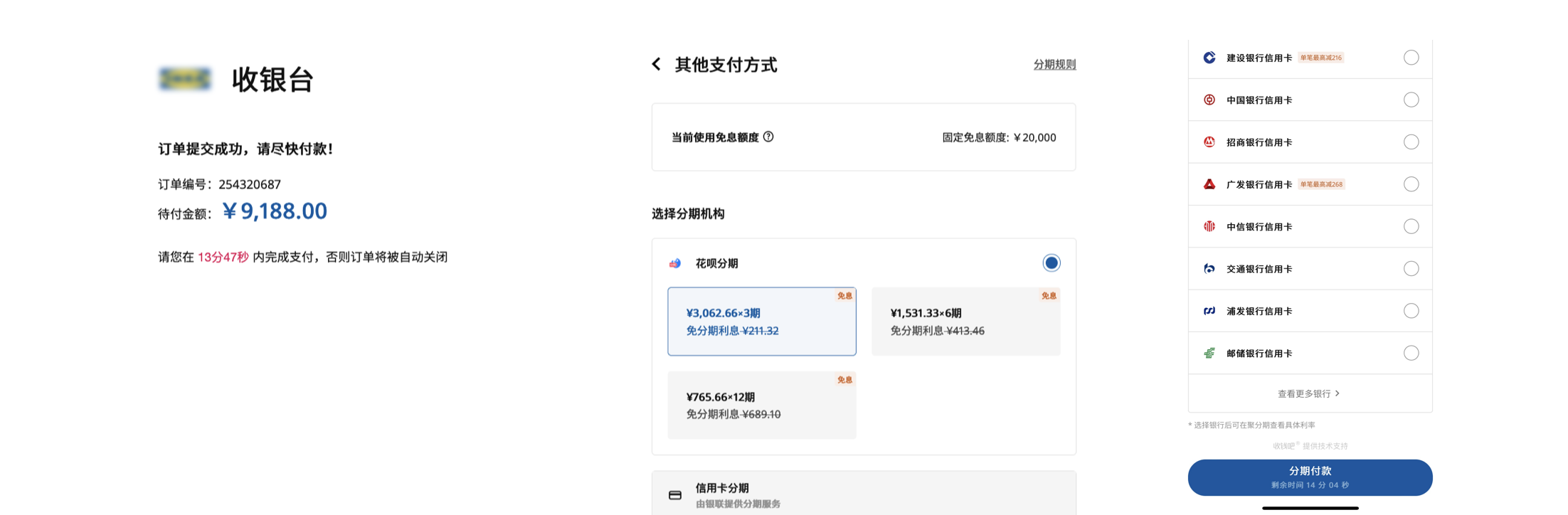Click the 中国银行 logo icon
The width and height of the screenshot is (1568, 515).
(x=1209, y=100)
